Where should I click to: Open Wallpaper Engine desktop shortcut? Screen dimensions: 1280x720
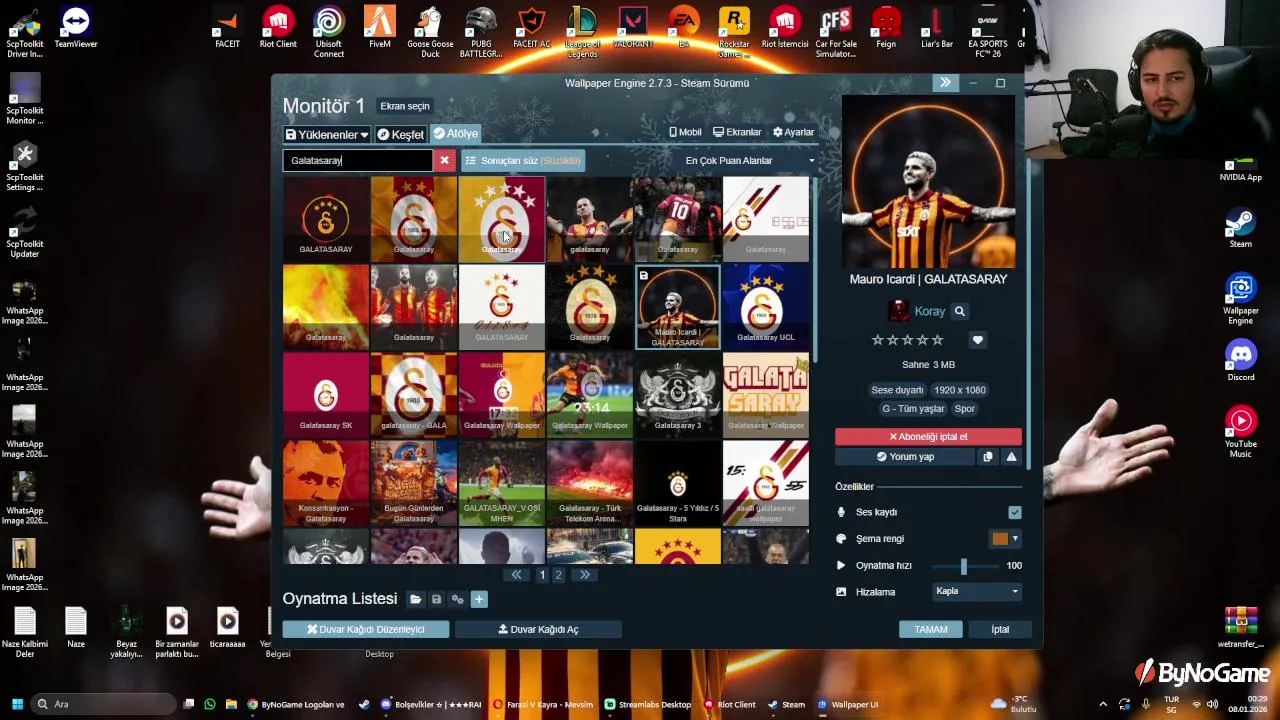click(1240, 298)
